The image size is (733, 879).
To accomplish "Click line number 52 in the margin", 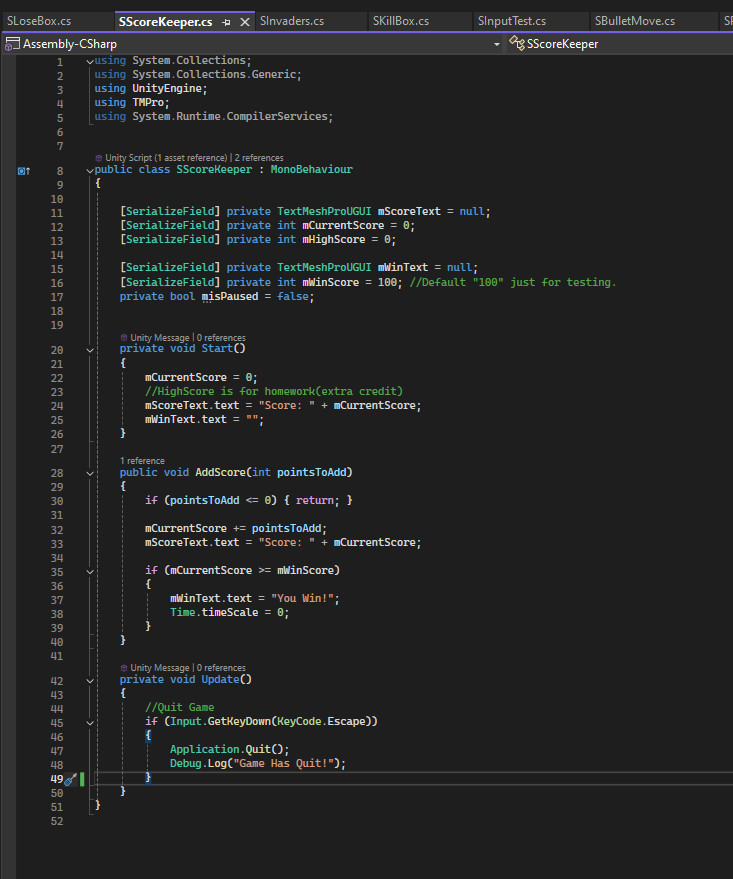I will (57, 821).
